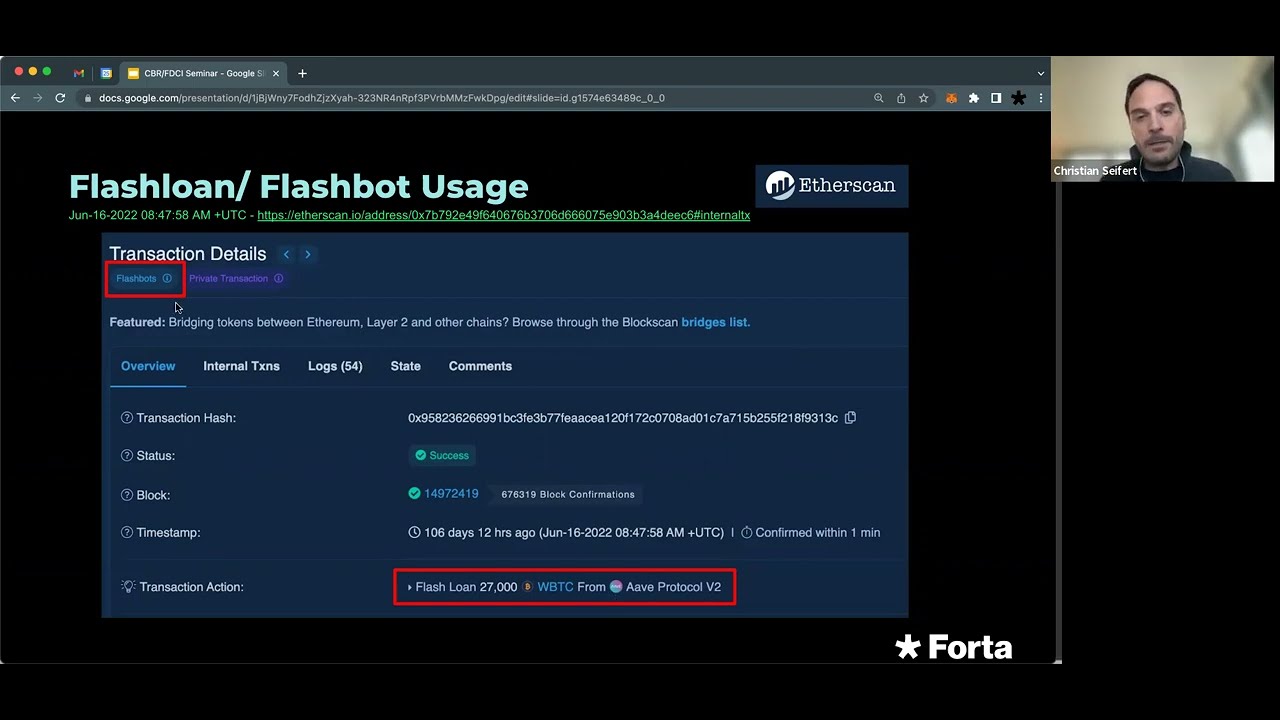The width and height of the screenshot is (1280, 720).
Task: Go to previous transaction arrow
Action: (286, 255)
